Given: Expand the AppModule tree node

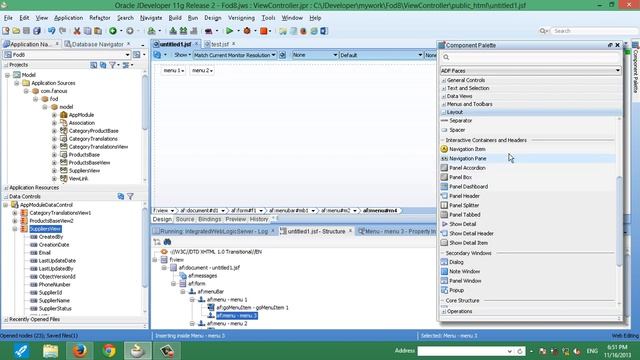Looking at the screenshot, I should (54, 115).
